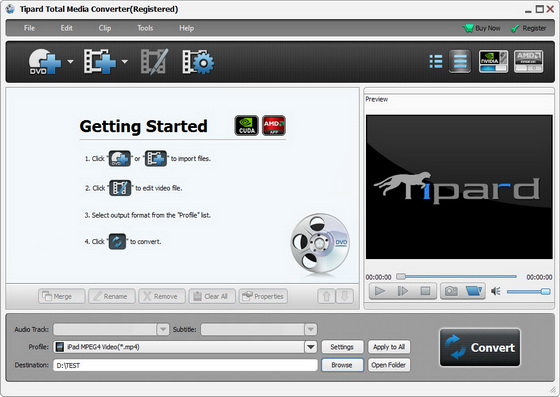Click the Merge button

[61, 296]
